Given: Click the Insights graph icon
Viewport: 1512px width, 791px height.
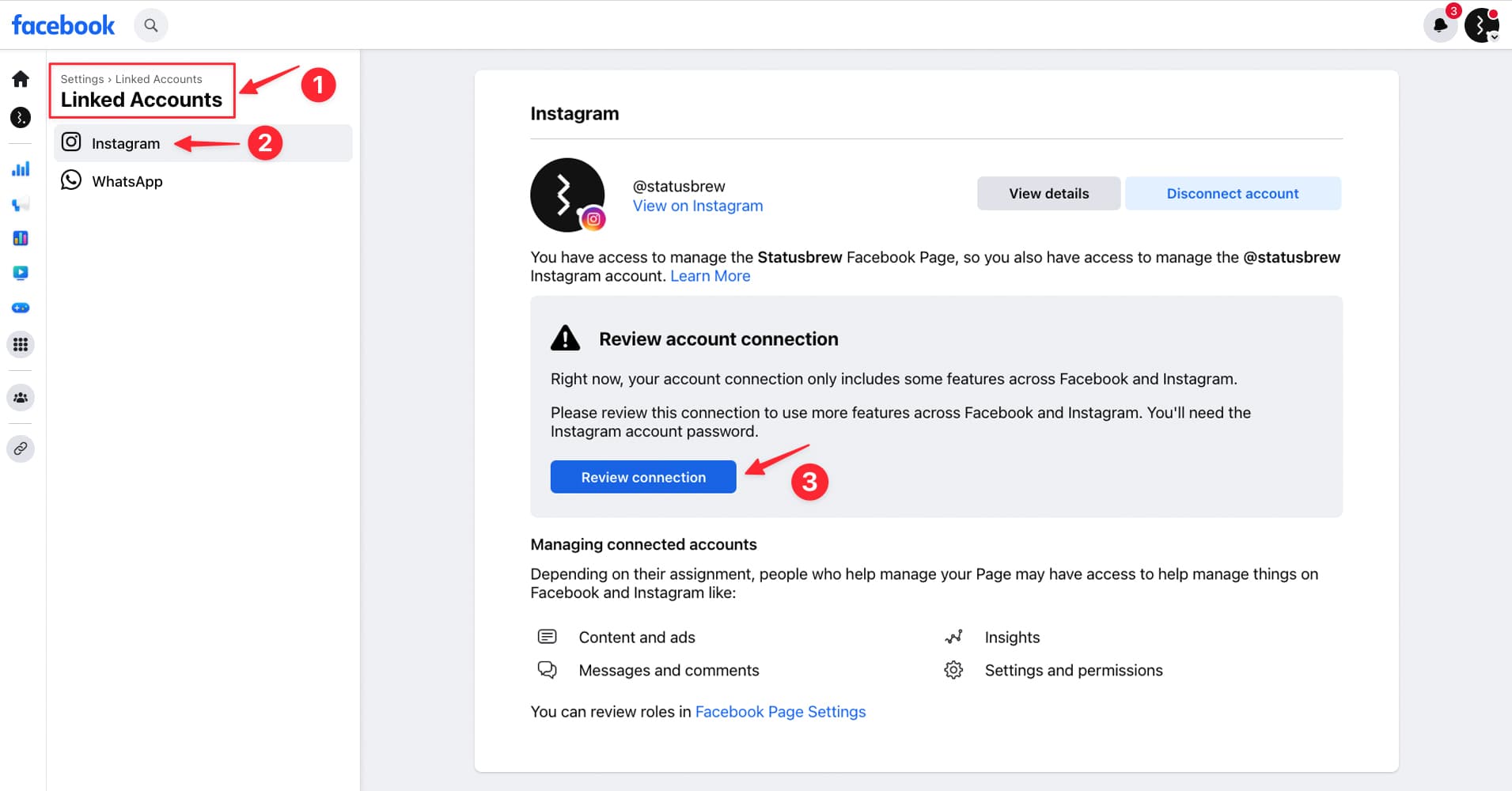Looking at the screenshot, I should click(953, 637).
